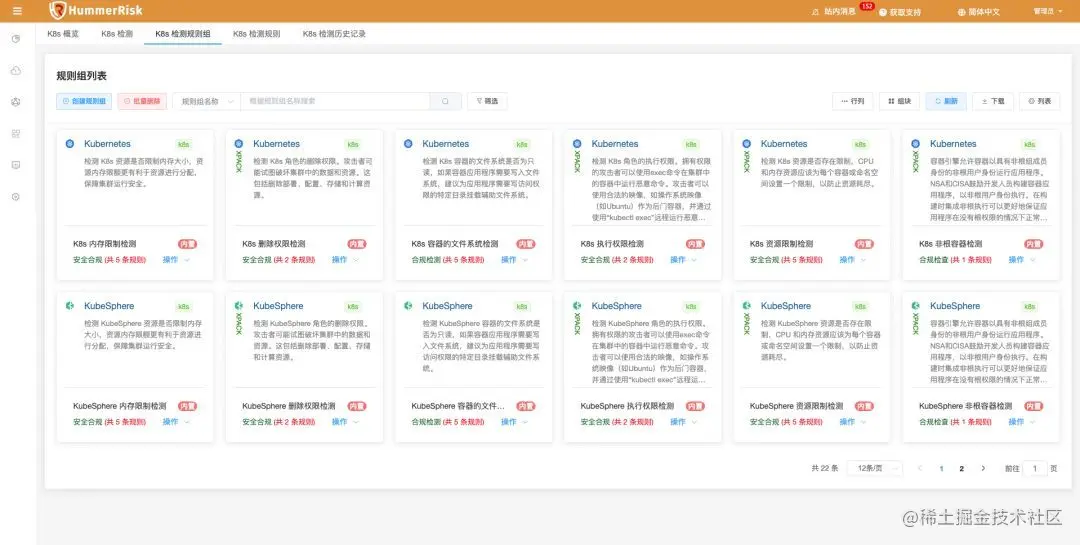Open the cloud icon in the left sidebar

(x=16, y=70)
